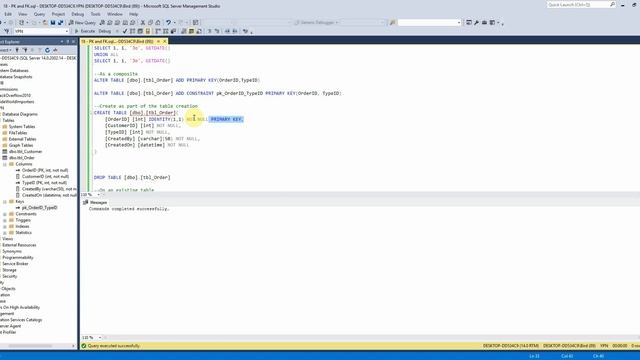640x360 pixels.
Task: Open the Query menu
Action: [x=40, y=14]
